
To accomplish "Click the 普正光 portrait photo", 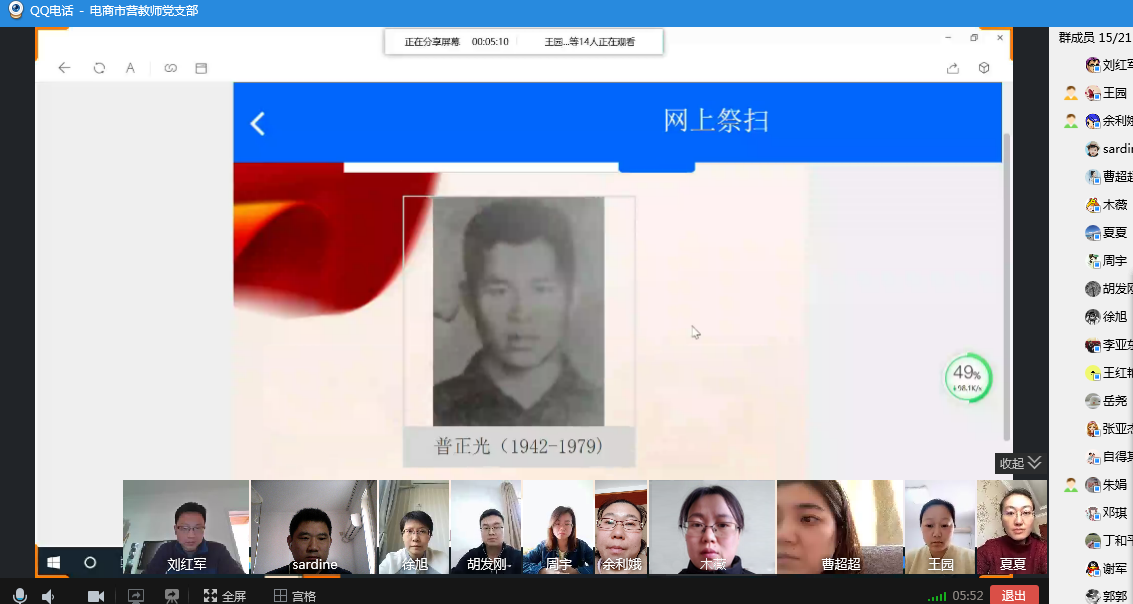I will click(518, 312).
